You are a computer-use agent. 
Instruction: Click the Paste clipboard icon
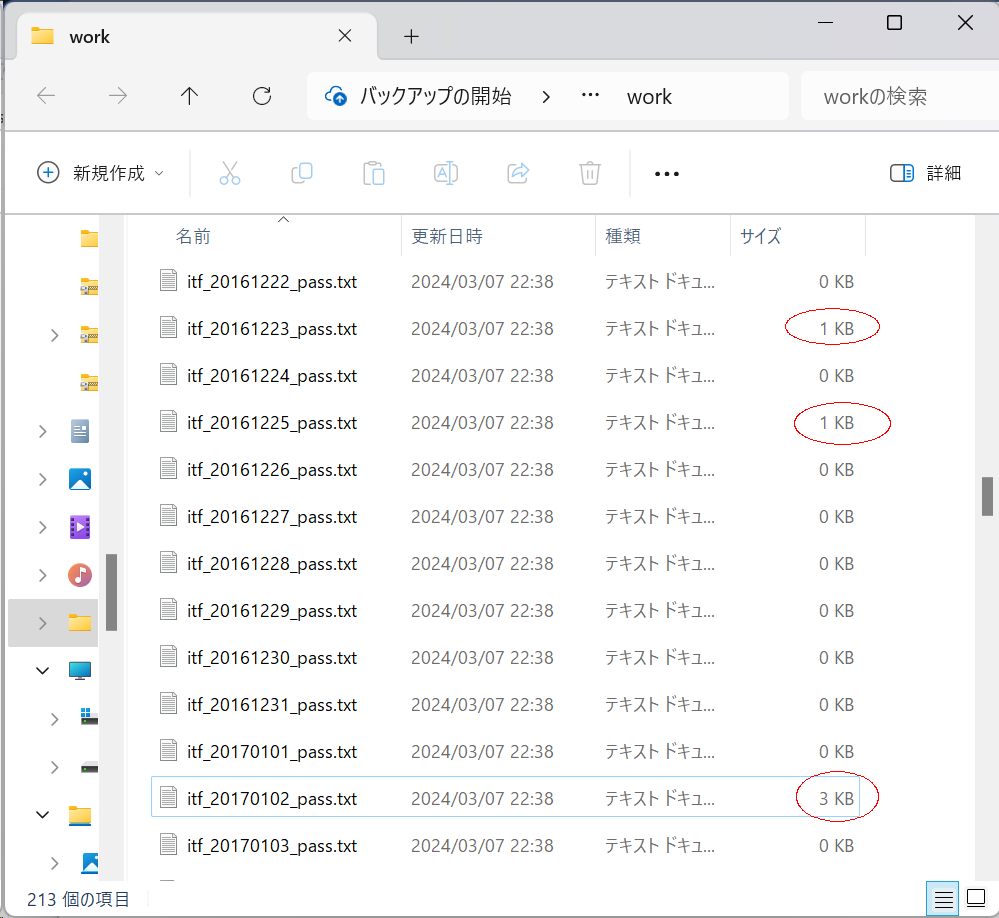coord(373,173)
